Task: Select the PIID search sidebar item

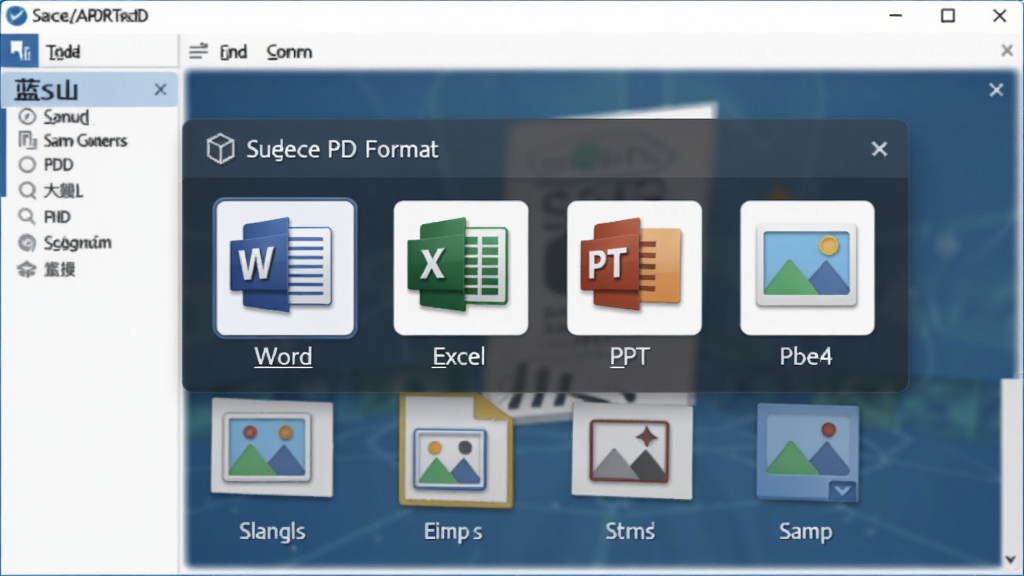Action: pyautogui.click(x=57, y=217)
